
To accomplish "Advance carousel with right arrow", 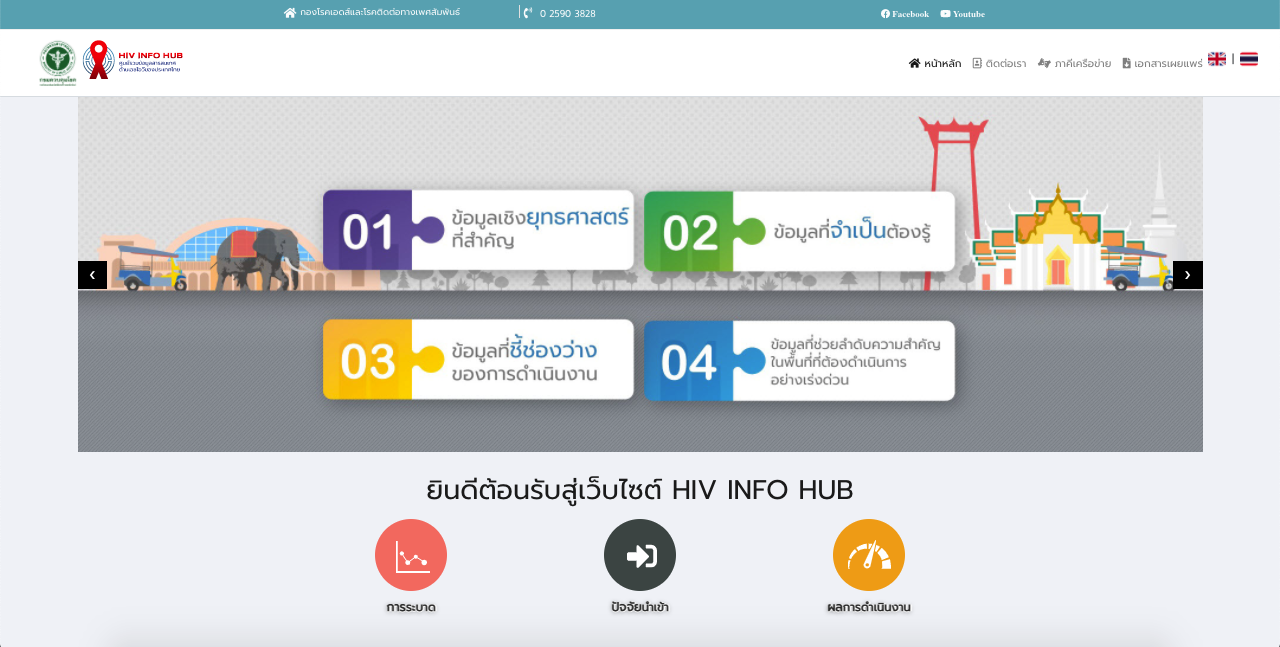I will coord(1187,275).
